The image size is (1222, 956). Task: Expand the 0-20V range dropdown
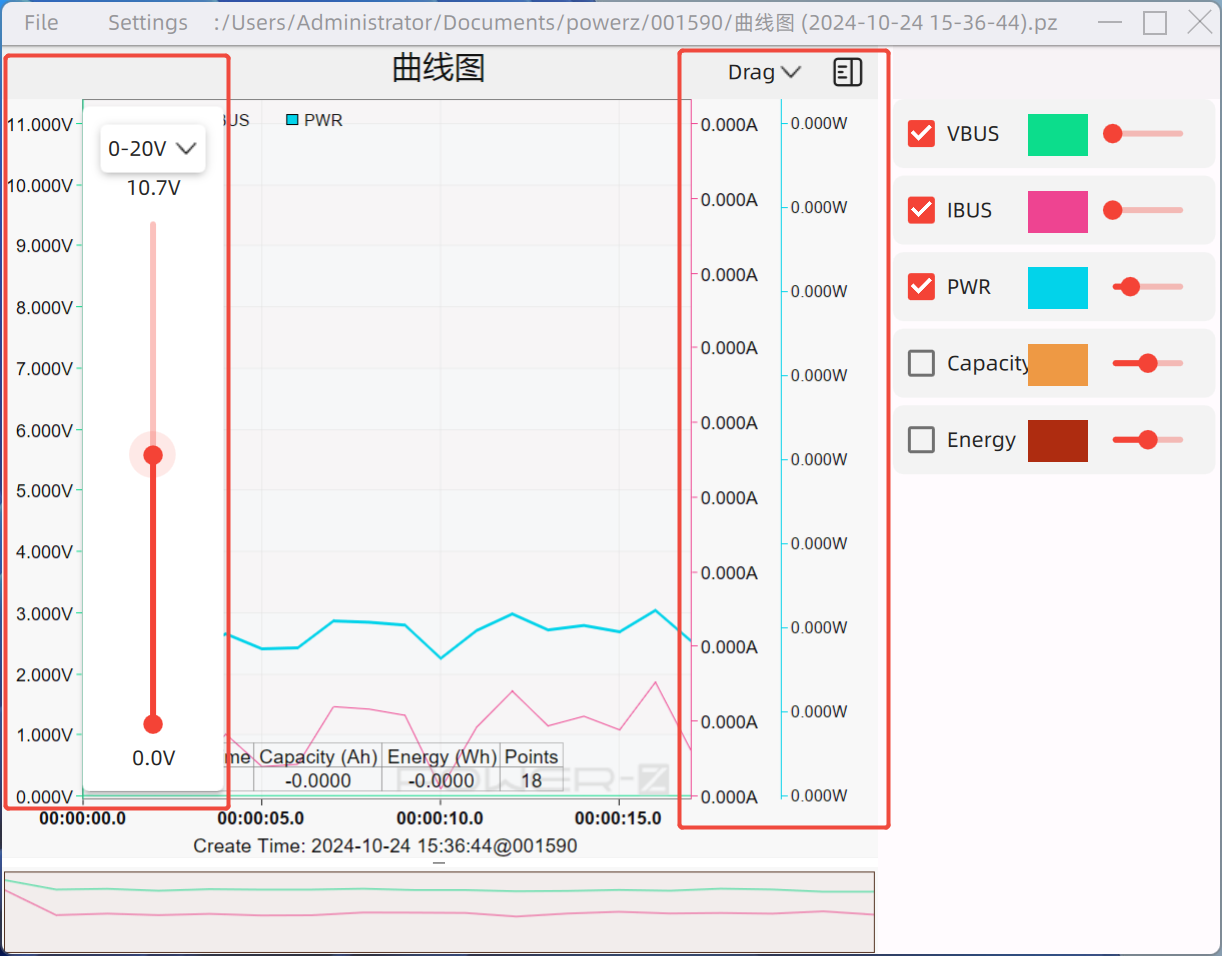click(x=153, y=149)
